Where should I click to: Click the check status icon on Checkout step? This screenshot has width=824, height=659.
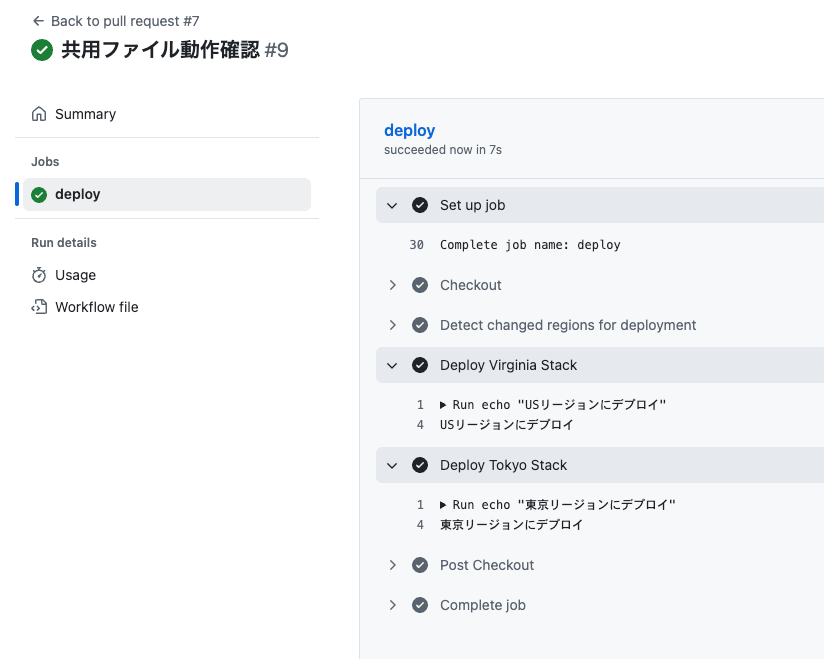420,285
